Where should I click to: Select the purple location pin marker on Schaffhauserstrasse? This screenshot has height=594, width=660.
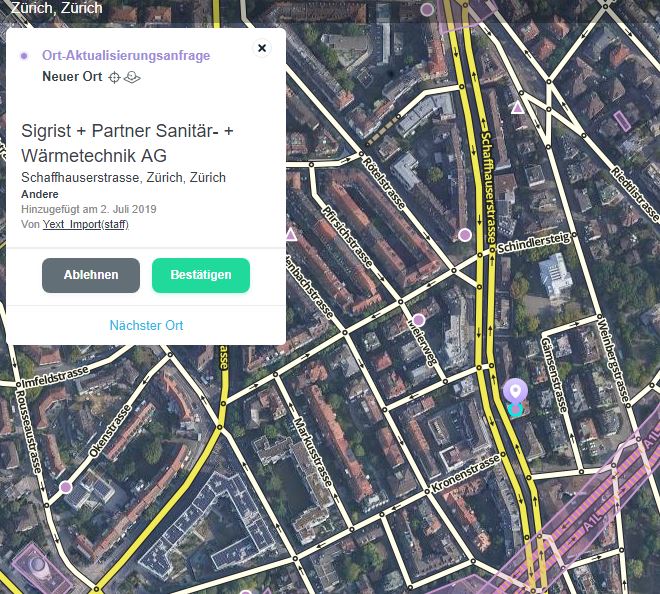click(x=515, y=389)
